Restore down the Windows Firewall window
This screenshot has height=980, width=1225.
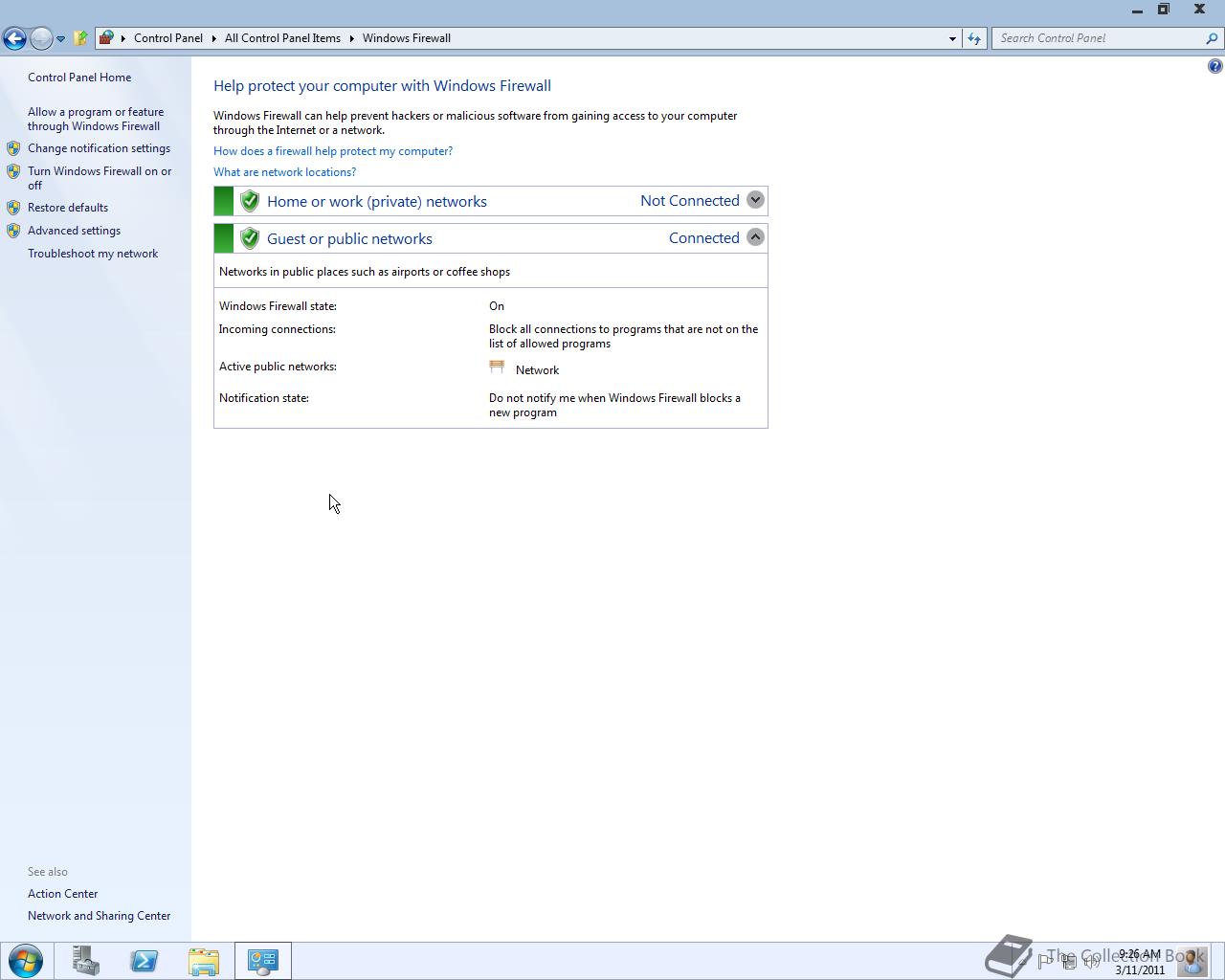point(1164,10)
